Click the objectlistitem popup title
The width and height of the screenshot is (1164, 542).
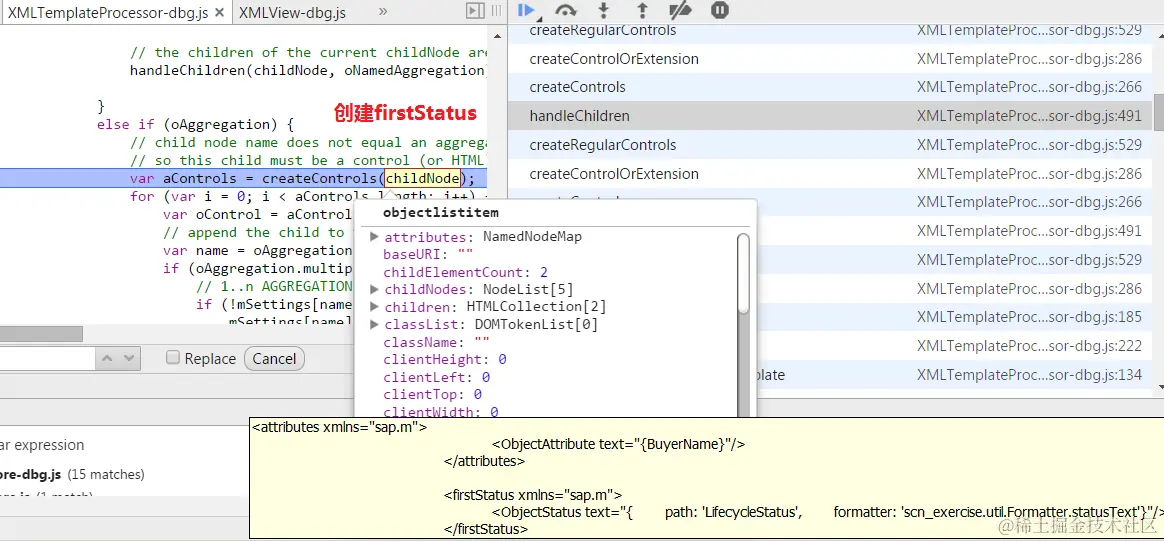[x=440, y=213]
